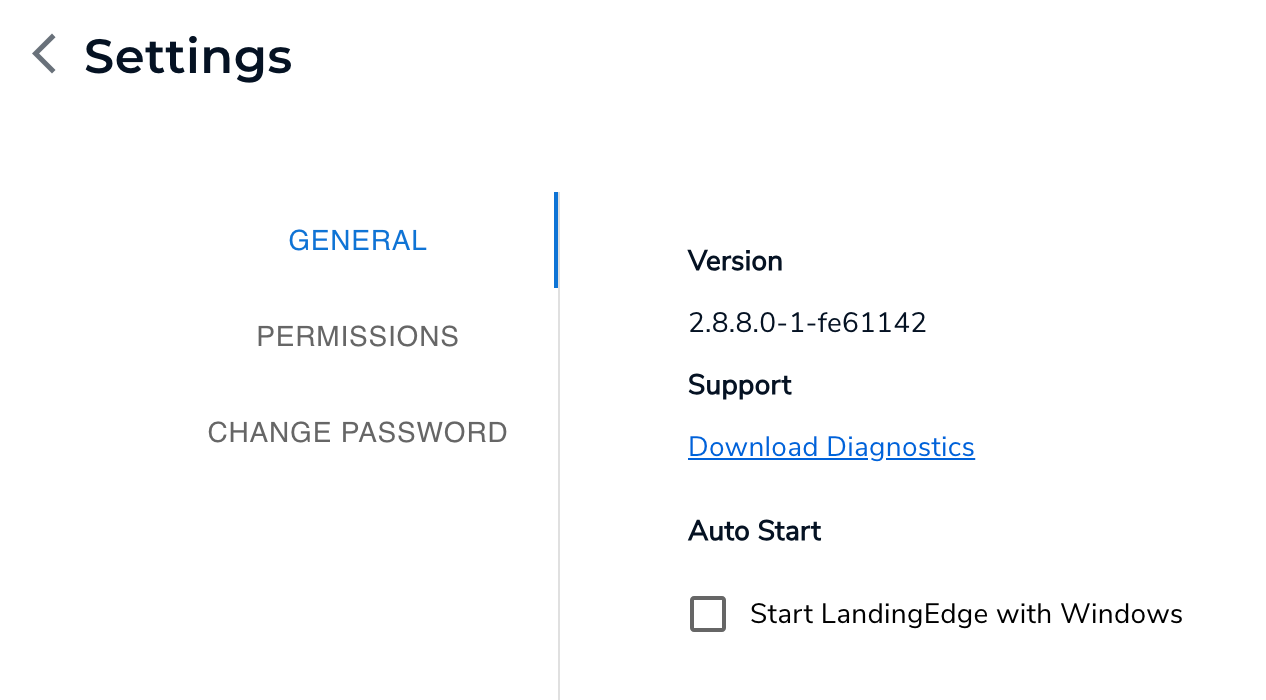Screen dimensions: 1266x700
Task: Navigate back using the angle bracket icon
Action: pyautogui.click(x=43, y=54)
